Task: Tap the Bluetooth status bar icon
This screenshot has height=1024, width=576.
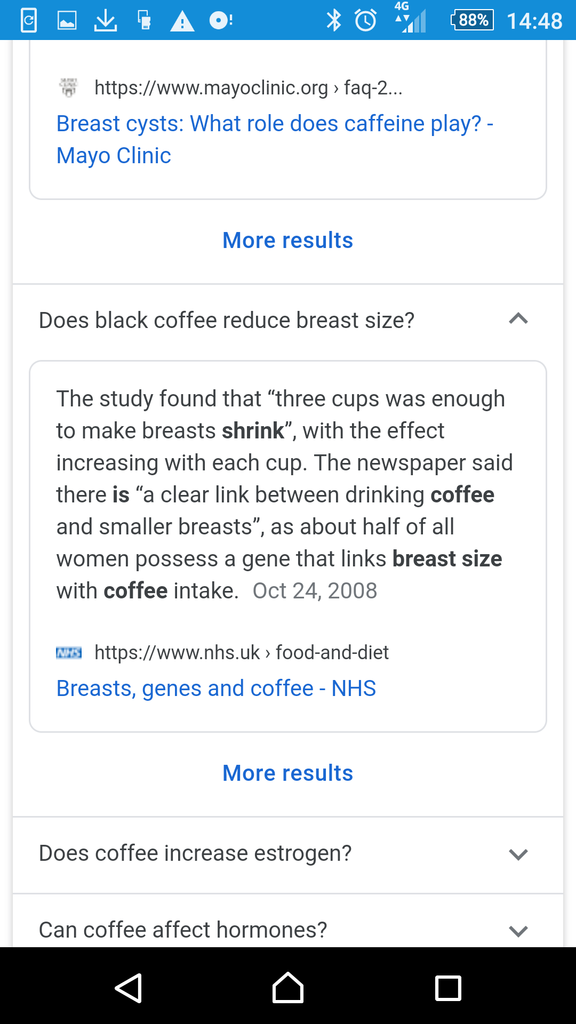Action: click(334, 20)
